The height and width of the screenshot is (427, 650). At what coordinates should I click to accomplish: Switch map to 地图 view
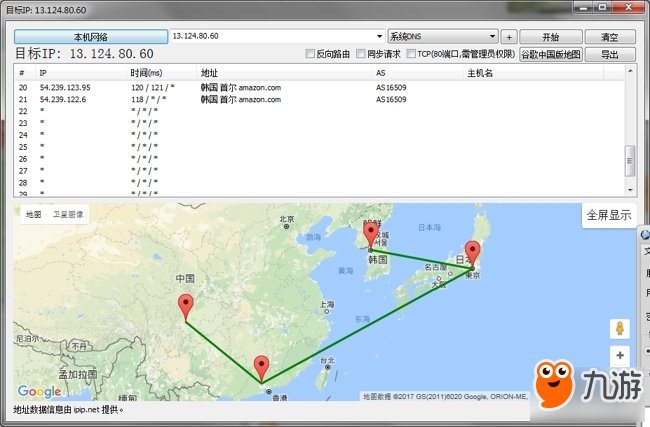(x=34, y=214)
